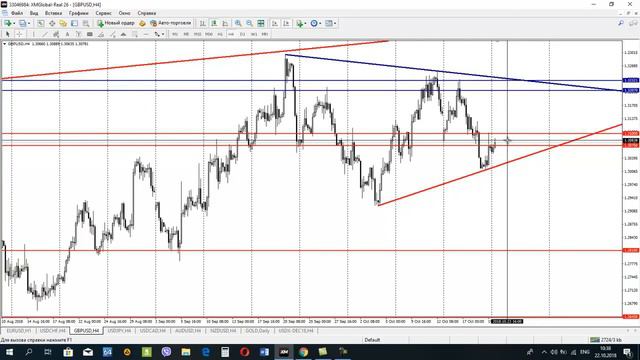Open the Navigator panel icon
Image resolution: width=640 pixels, height=360 pixels.
63,23
